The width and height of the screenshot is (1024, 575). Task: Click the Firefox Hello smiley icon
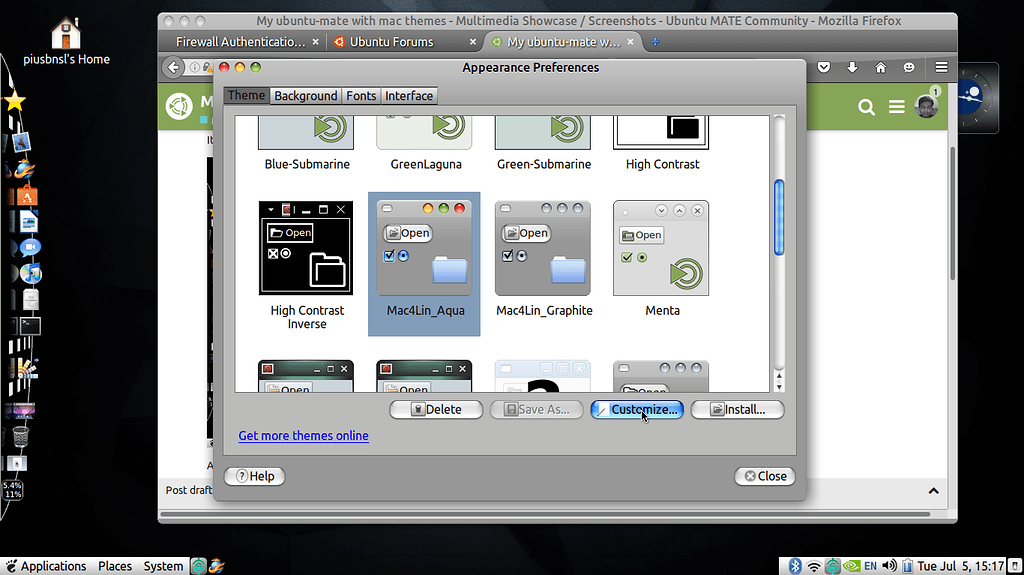point(909,67)
